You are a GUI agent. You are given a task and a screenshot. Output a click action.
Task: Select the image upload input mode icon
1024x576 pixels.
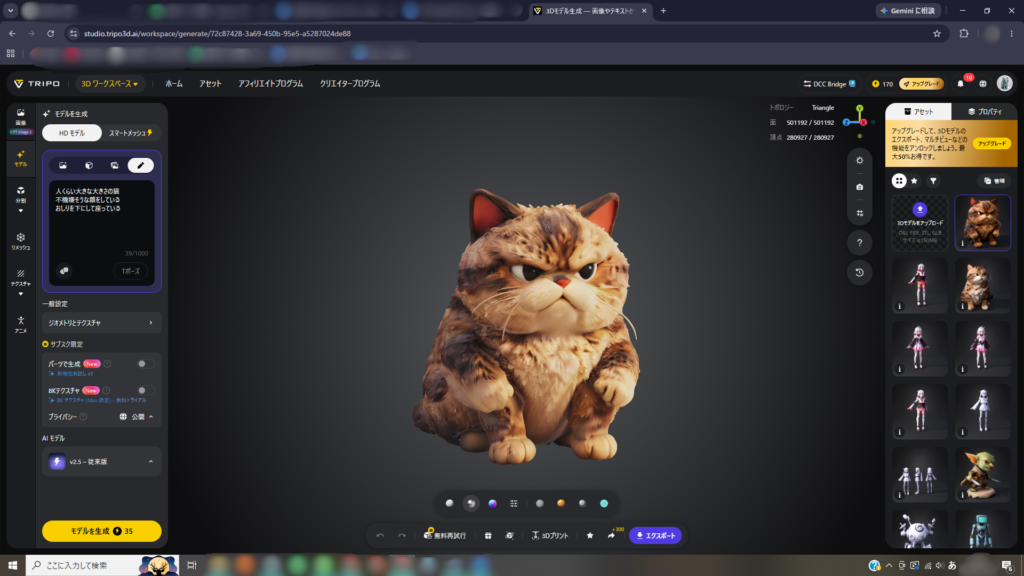63,165
